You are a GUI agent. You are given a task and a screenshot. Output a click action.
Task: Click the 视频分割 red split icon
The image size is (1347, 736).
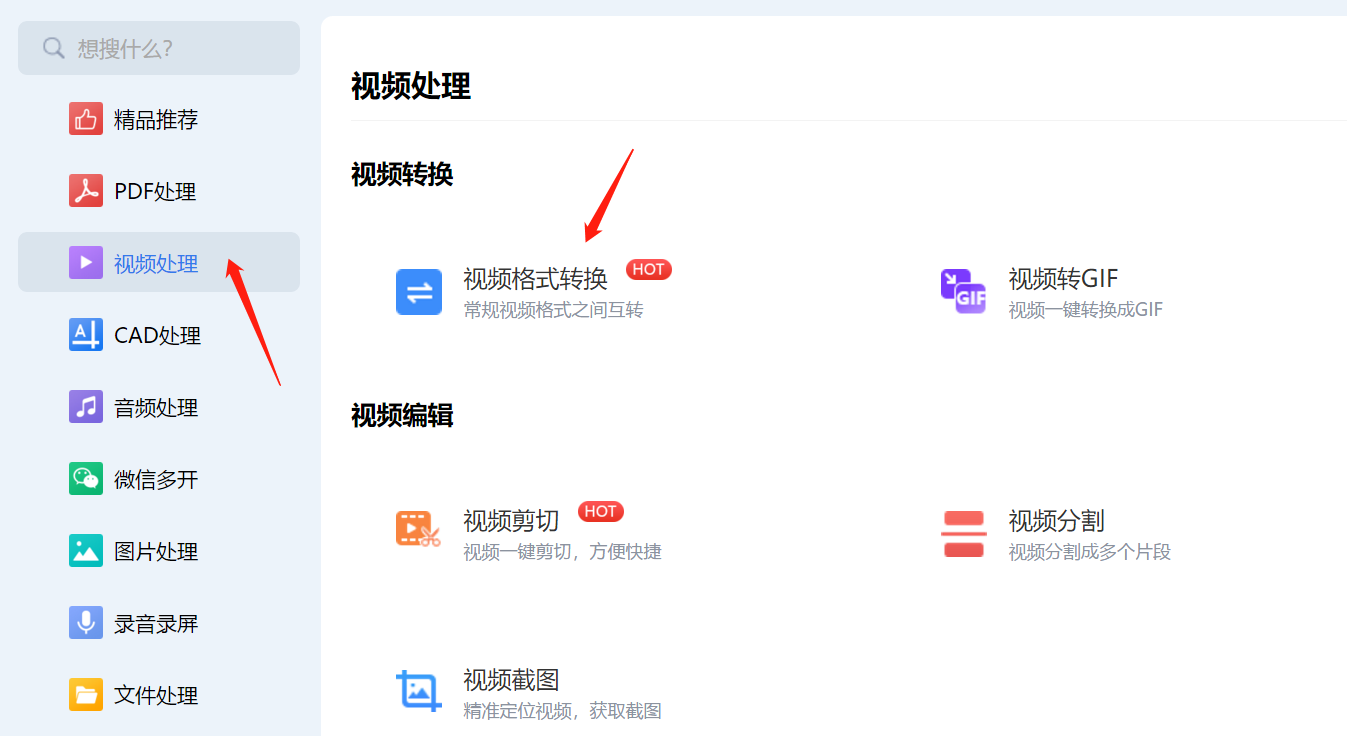point(962,533)
